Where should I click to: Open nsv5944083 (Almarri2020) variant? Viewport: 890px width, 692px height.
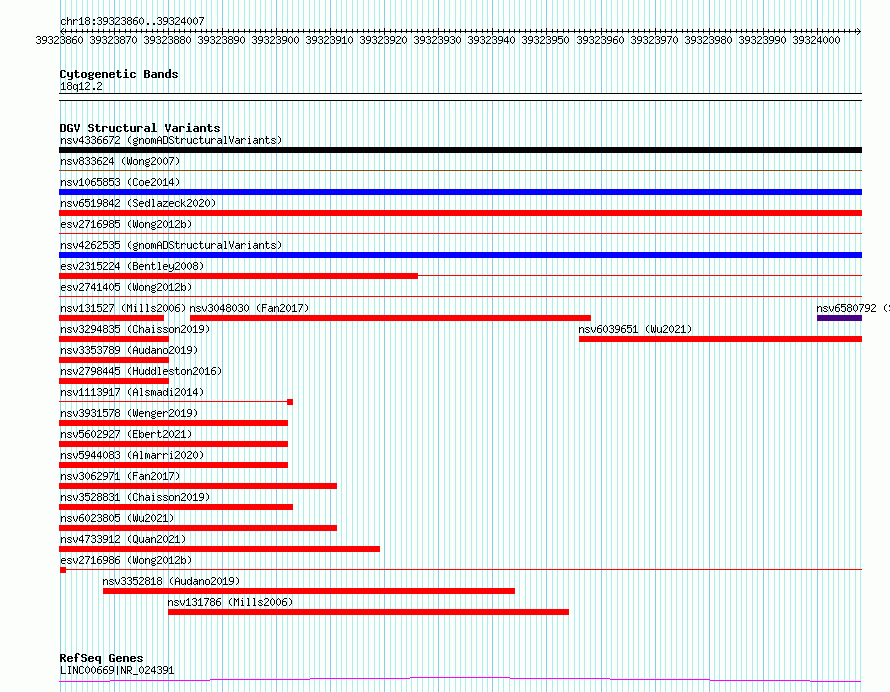132,455
